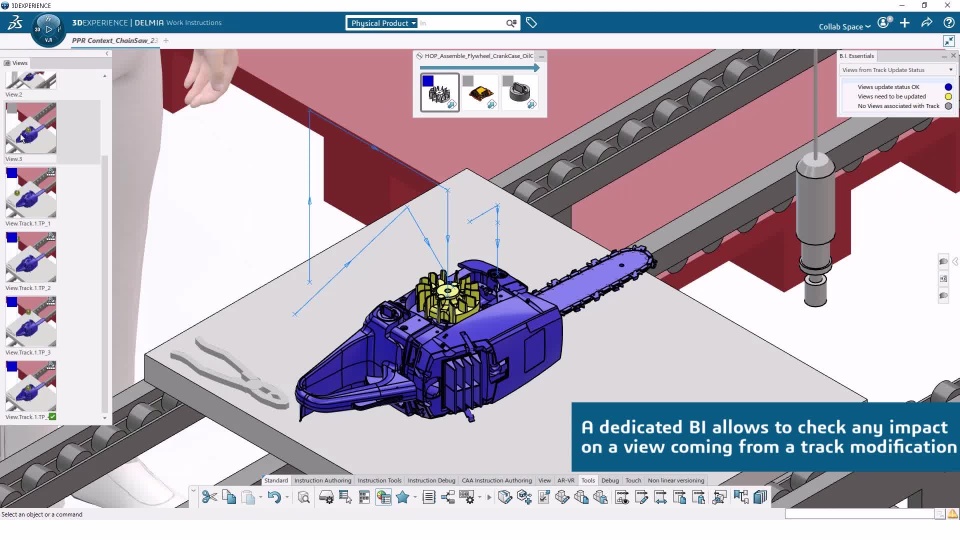Collapse the Views side panel chevron
This screenshot has width=960, height=540.
pos(107,54)
